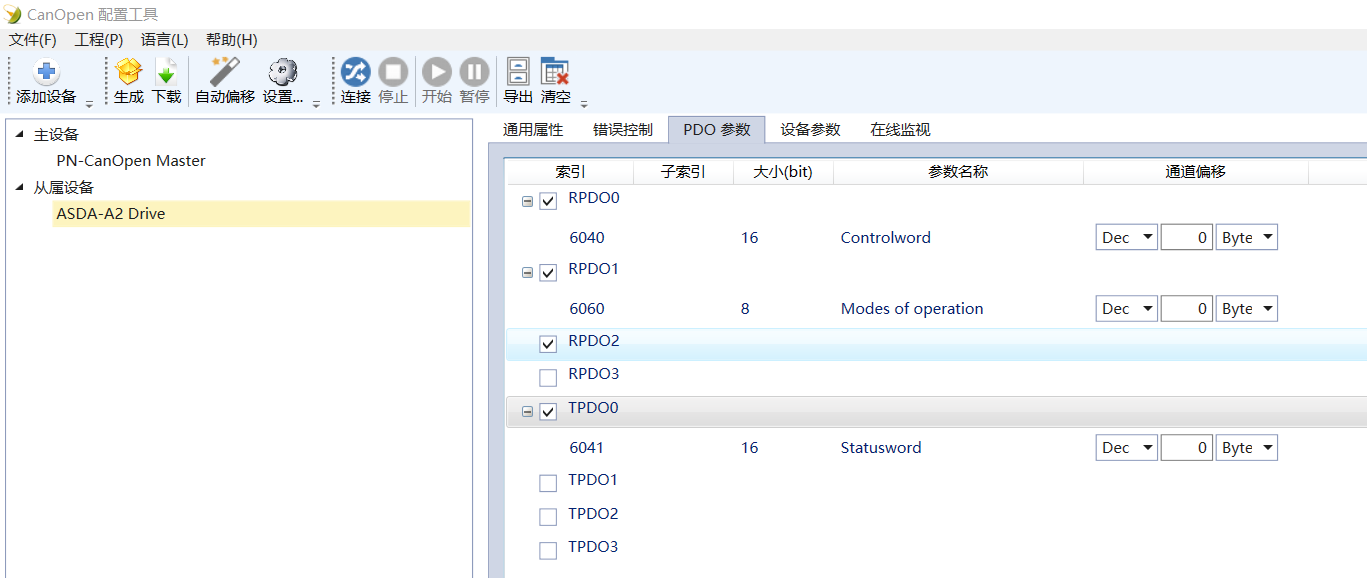Screen dimensions: 1367x578
Task: Click the 连接 (connect) icon
Action: [x=355, y=73]
